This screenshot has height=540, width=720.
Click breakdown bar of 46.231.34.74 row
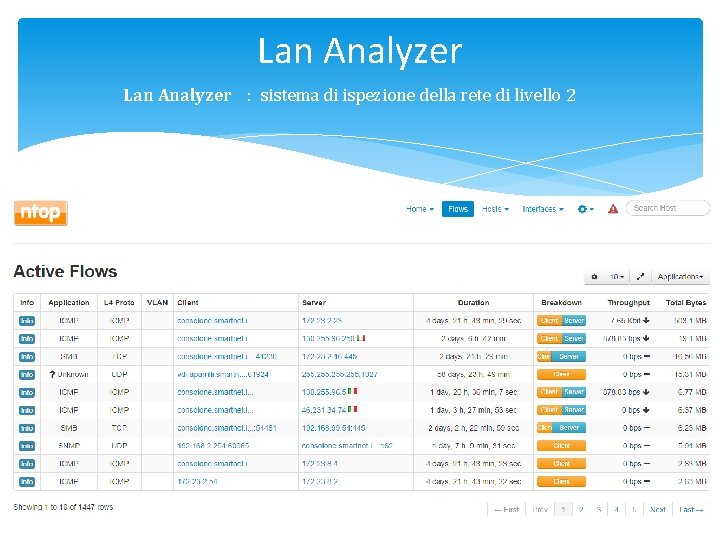click(x=562, y=410)
